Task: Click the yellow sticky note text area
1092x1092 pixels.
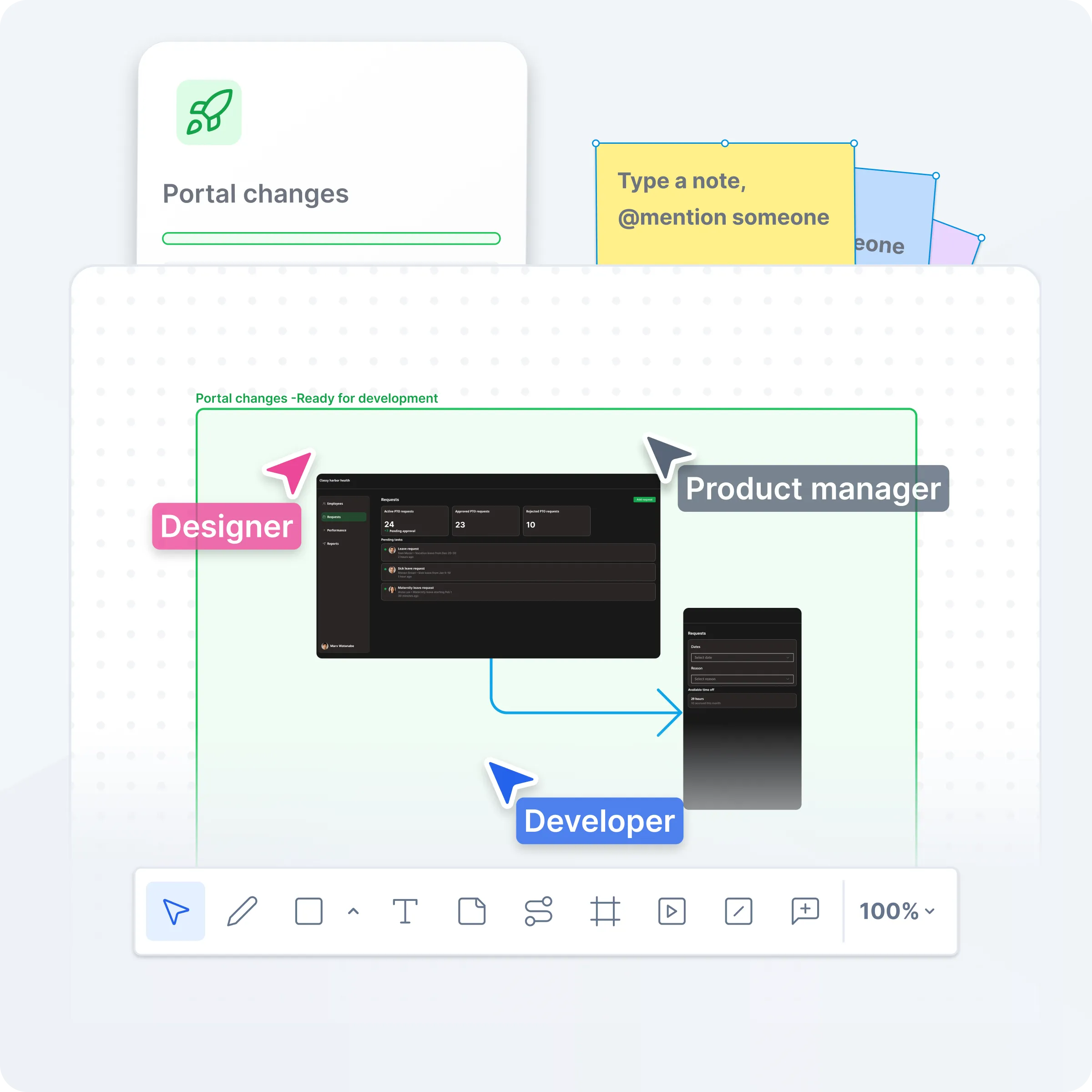Action: tap(723, 199)
